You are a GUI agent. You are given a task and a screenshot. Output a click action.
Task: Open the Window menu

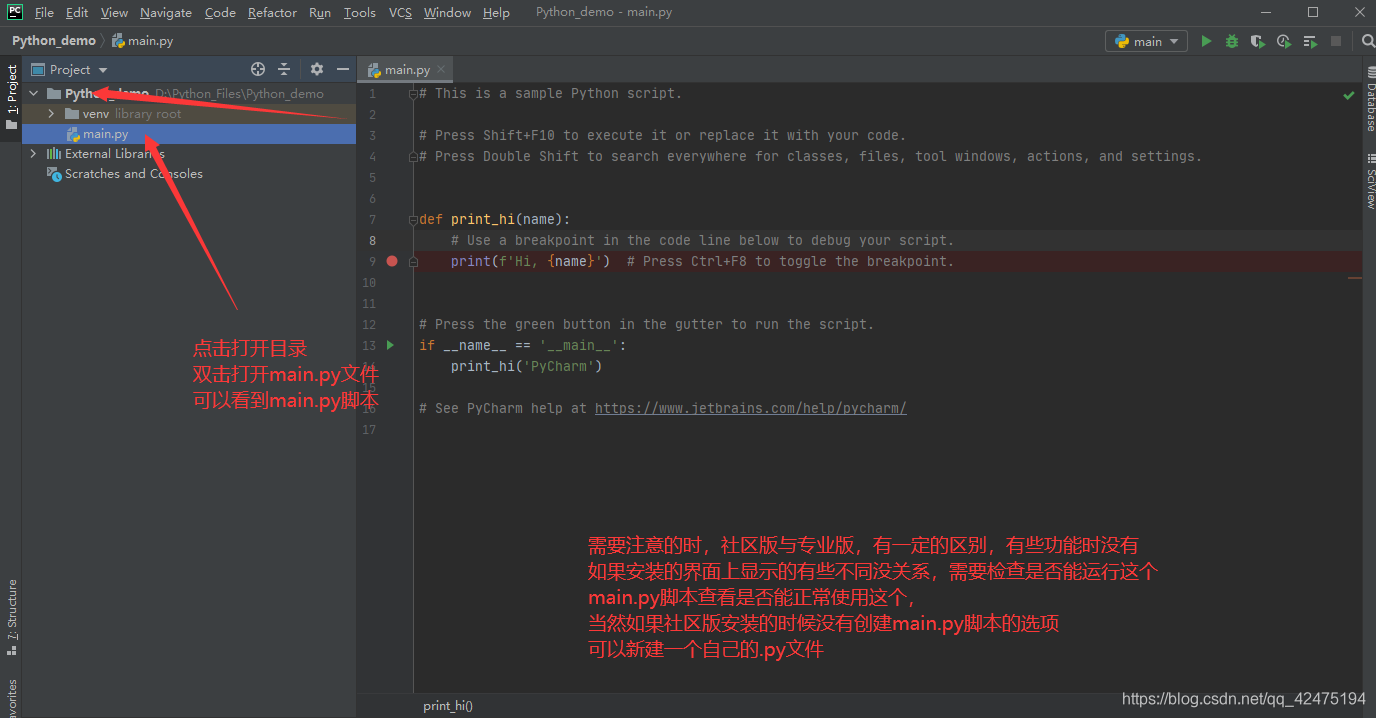pos(447,12)
